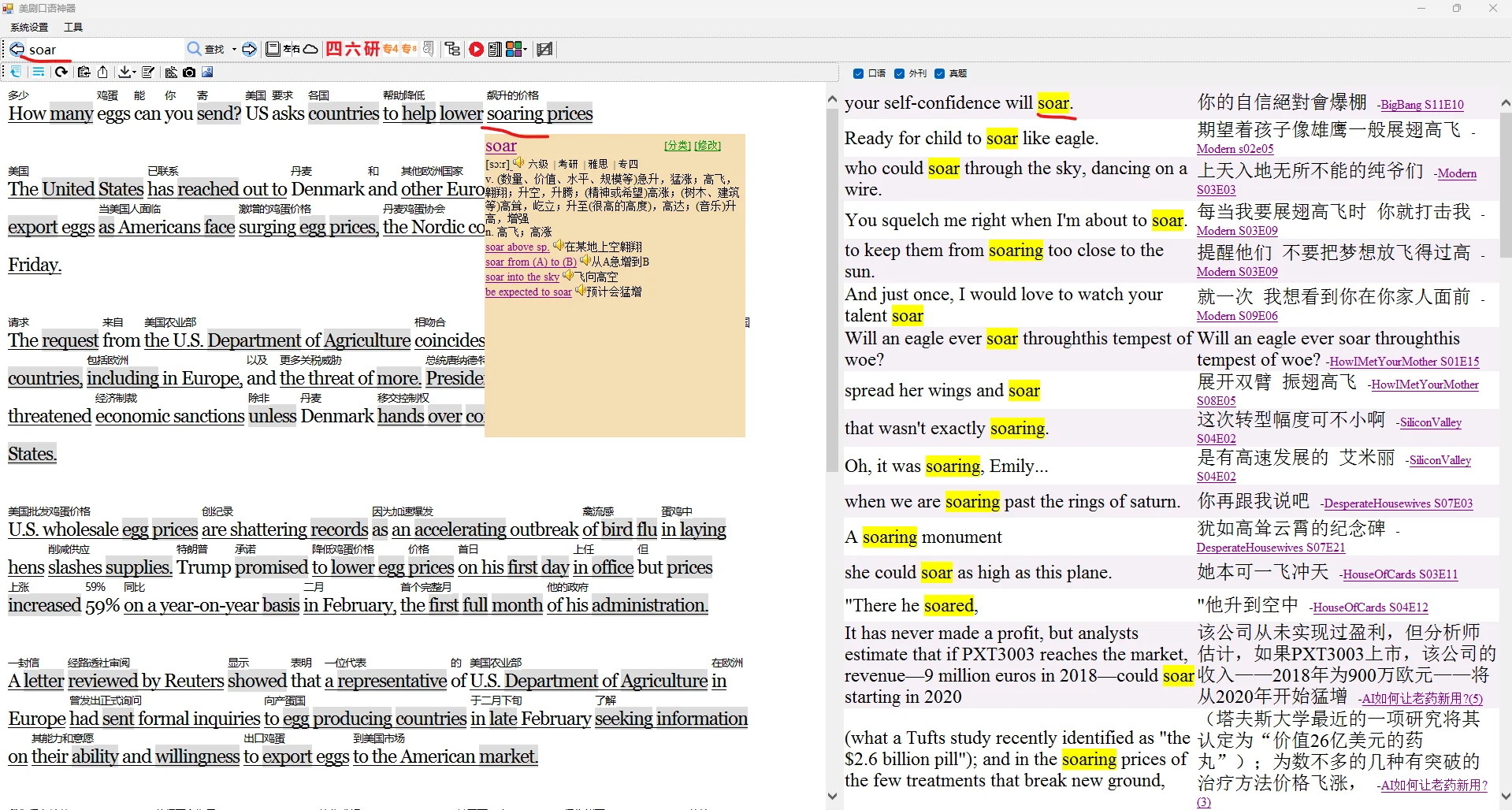Select the red 研 level button
Viewport: 1512px width, 810px height.
pyautogui.click(x=372, y=49)
